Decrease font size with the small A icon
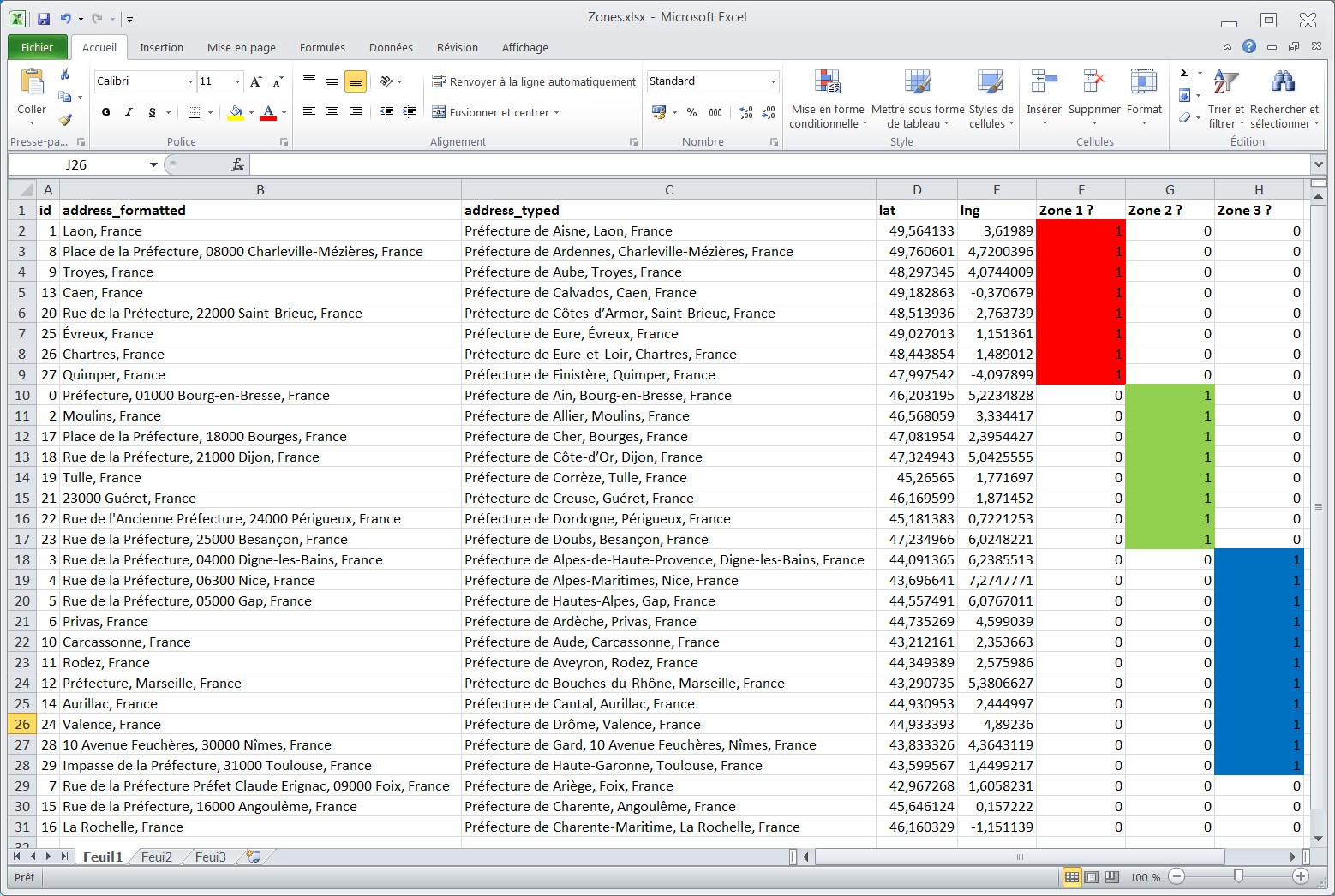 click(x=278, y=81)
